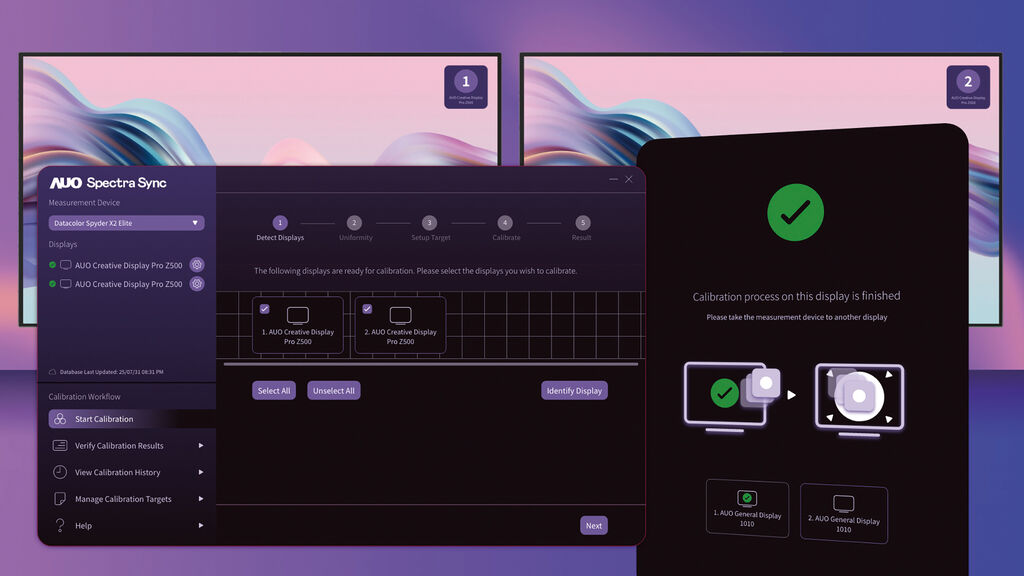Go to the Uniformity step 2
Screen dimensions: 1024x576
pos(354,223)
